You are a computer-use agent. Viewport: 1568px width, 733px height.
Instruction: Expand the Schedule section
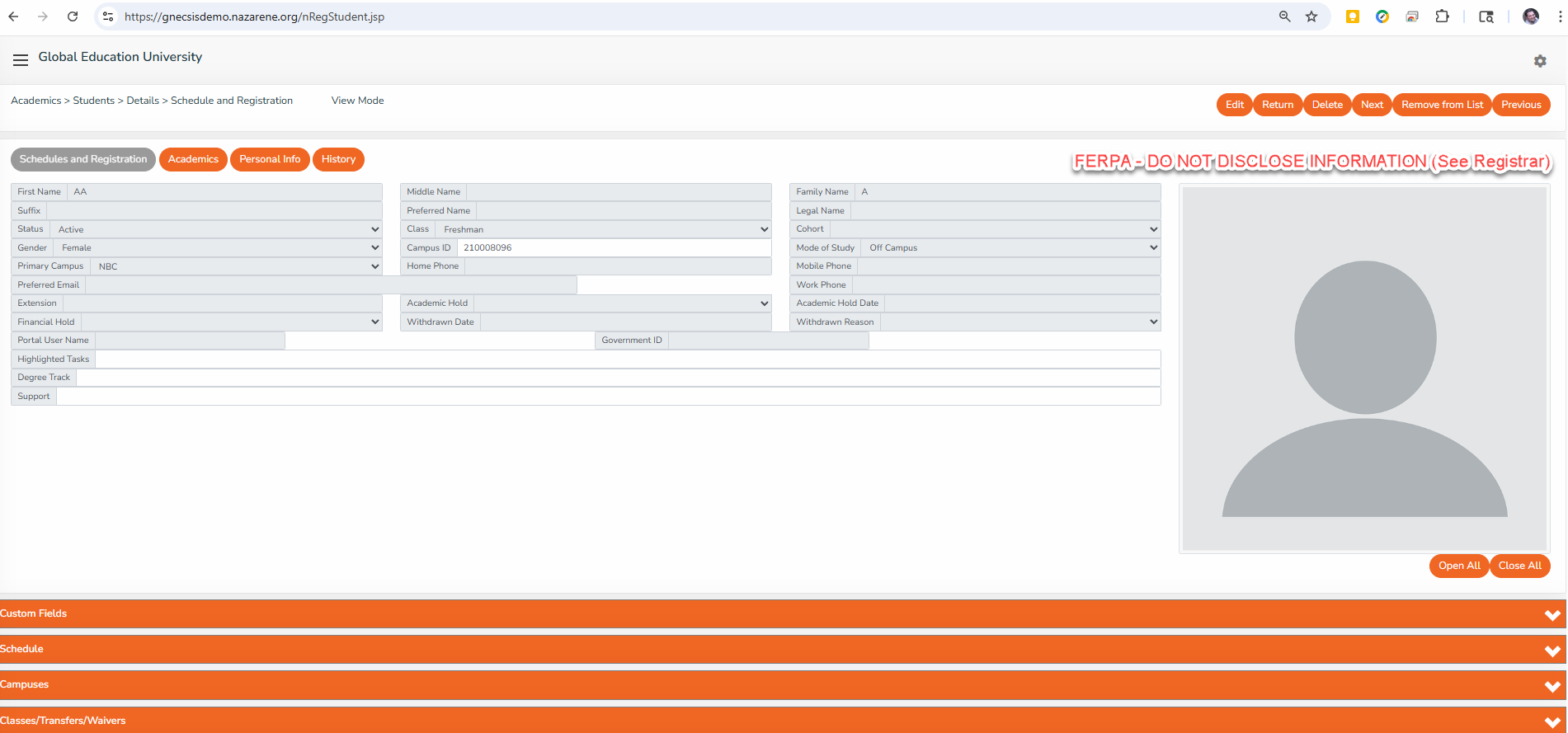point(782,650)
